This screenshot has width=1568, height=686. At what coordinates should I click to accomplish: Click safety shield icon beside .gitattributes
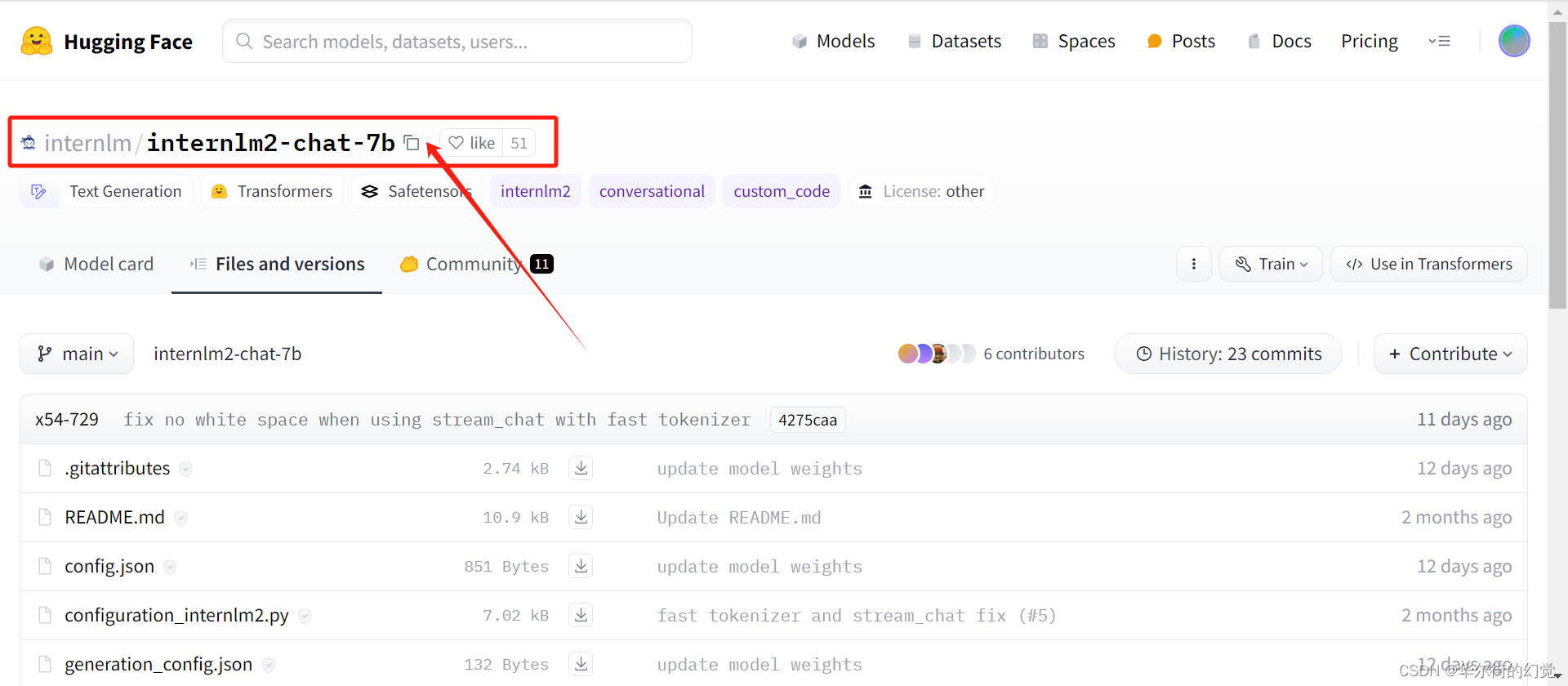click(x=185, y=469)
